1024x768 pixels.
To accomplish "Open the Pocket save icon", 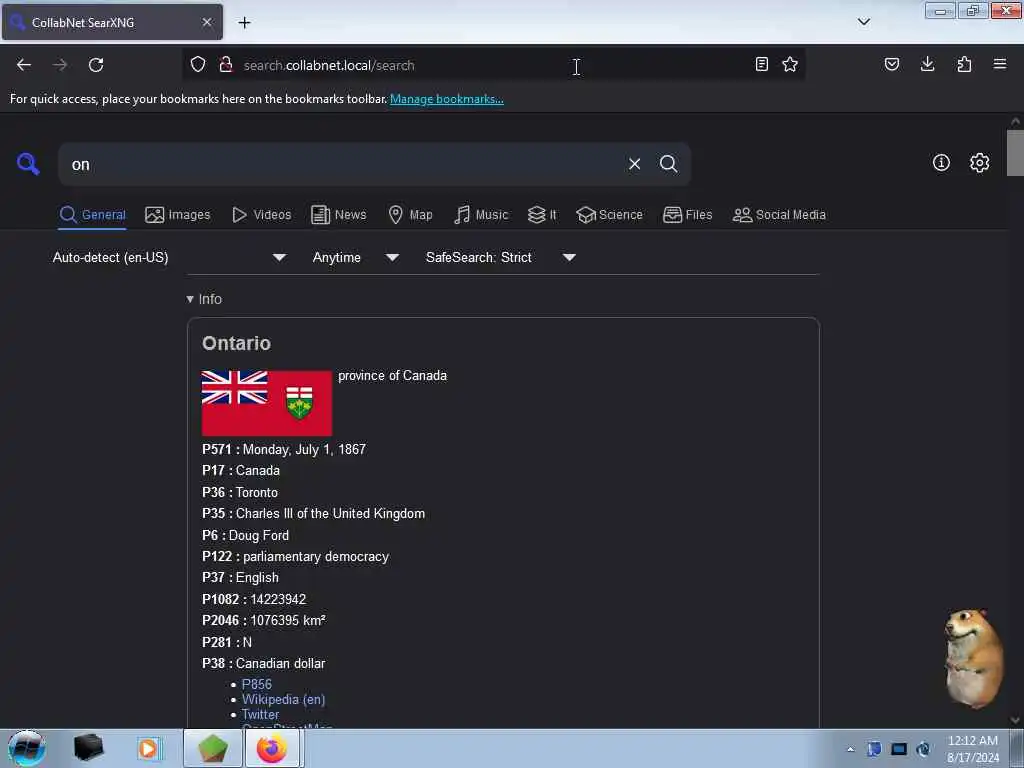I will tap(892, 64).
